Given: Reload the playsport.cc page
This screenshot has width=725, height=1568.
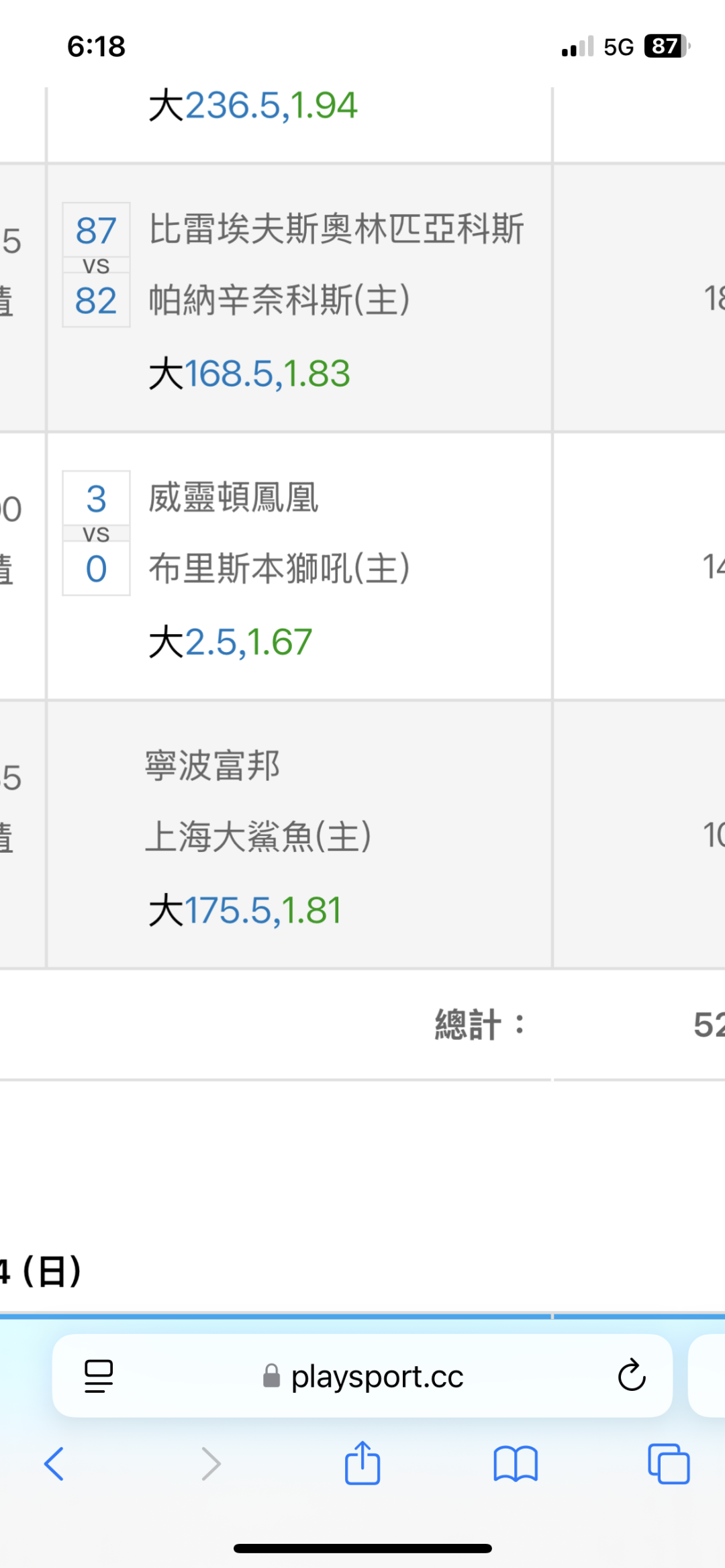Looking at the screenshot, I should (x=631, y=1375).
